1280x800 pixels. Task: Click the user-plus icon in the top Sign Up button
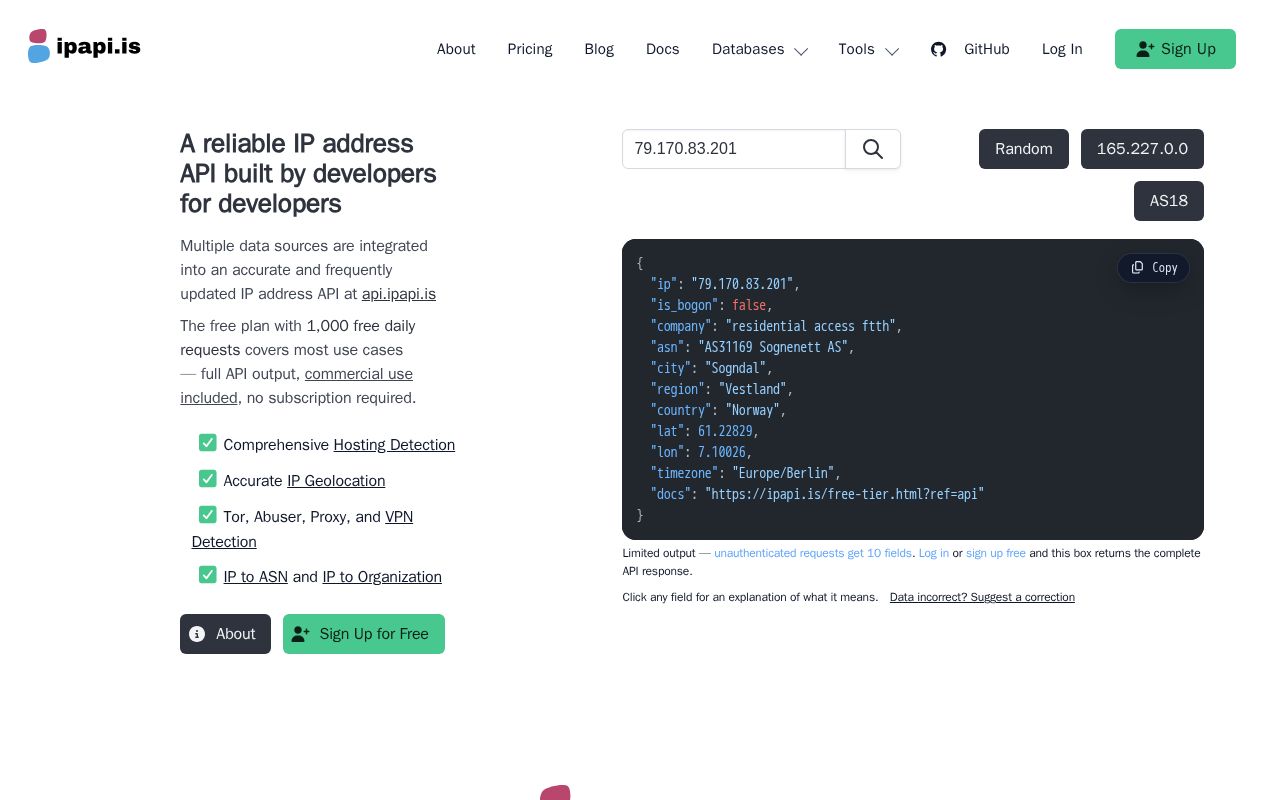[x=1146, y=49]
